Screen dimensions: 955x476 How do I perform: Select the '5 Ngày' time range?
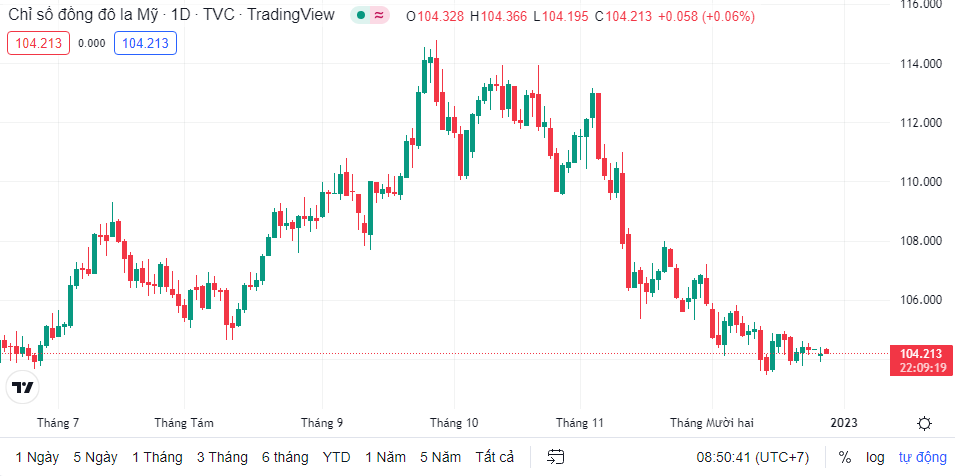click(95, 457)
